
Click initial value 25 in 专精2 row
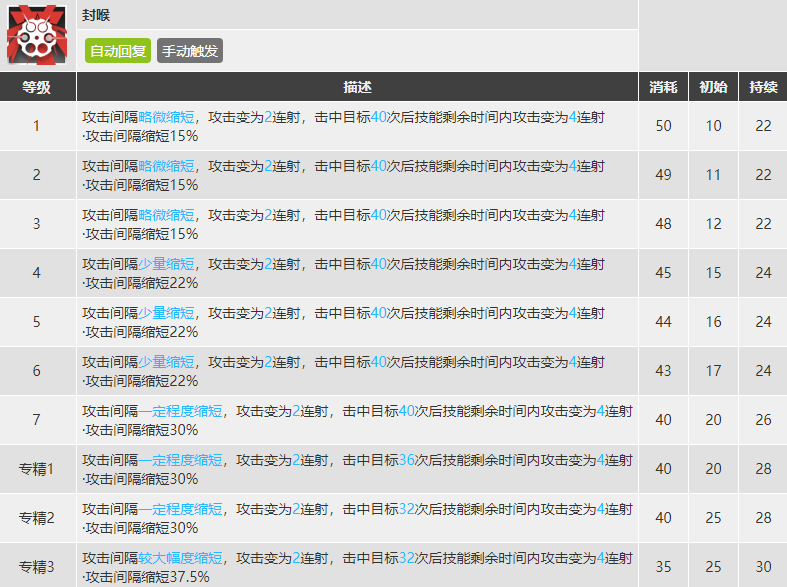(713, 518)
